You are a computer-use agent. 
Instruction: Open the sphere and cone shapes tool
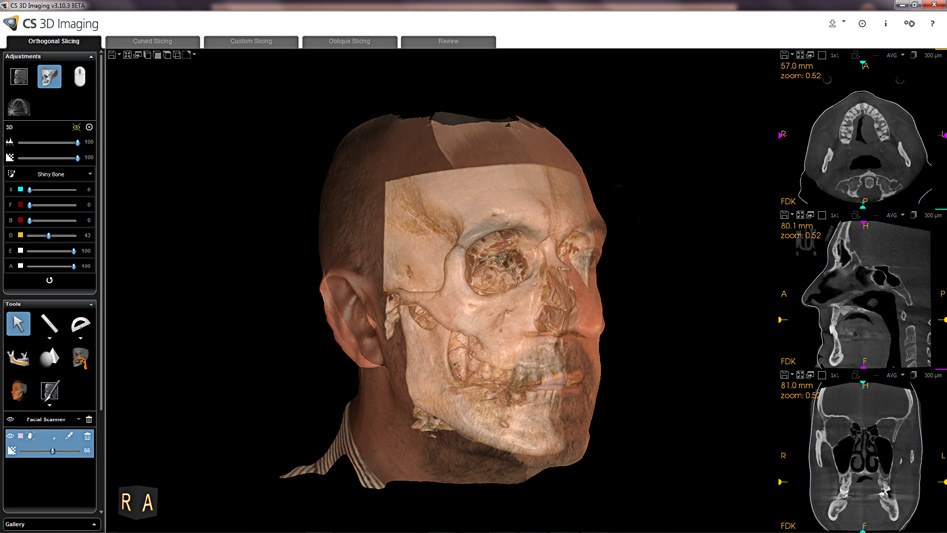tap(50, 357)
